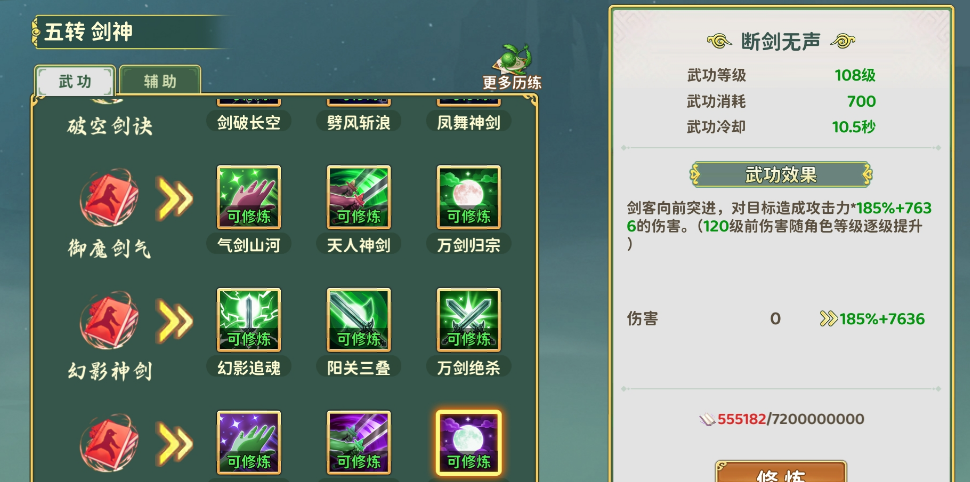
Task: Click the 武功效果 header banner
Action: [781, 174]
